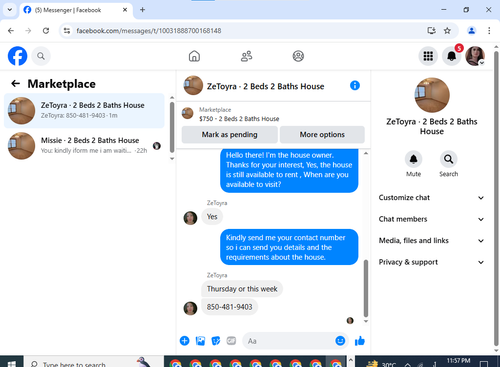Image resolution: width=500 pixels, height=367 pixels.
Task: Open more actions plus icon in composer
Action: [x=184, y=341]
